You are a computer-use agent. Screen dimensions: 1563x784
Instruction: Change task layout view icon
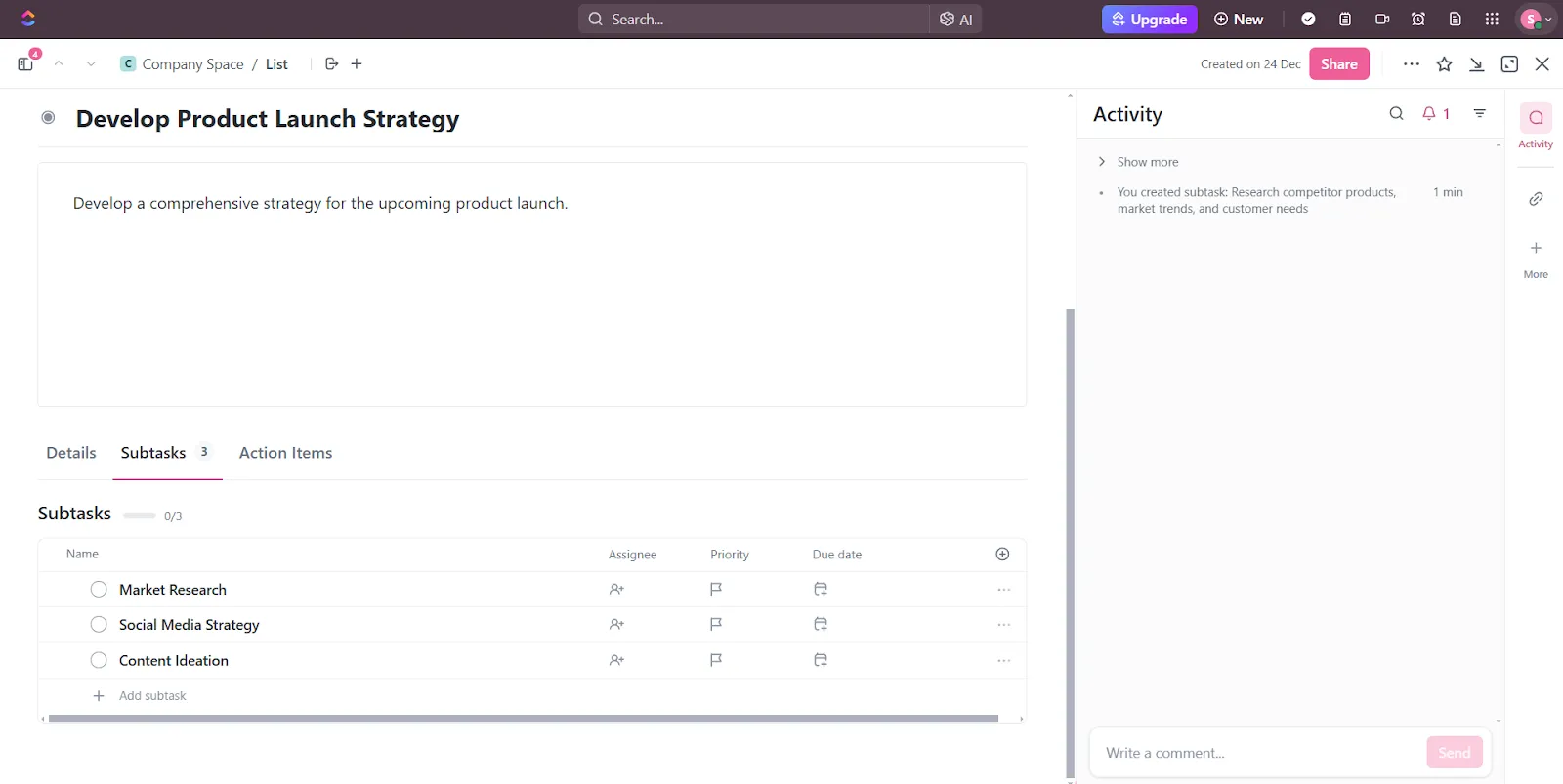point(1509,64)
